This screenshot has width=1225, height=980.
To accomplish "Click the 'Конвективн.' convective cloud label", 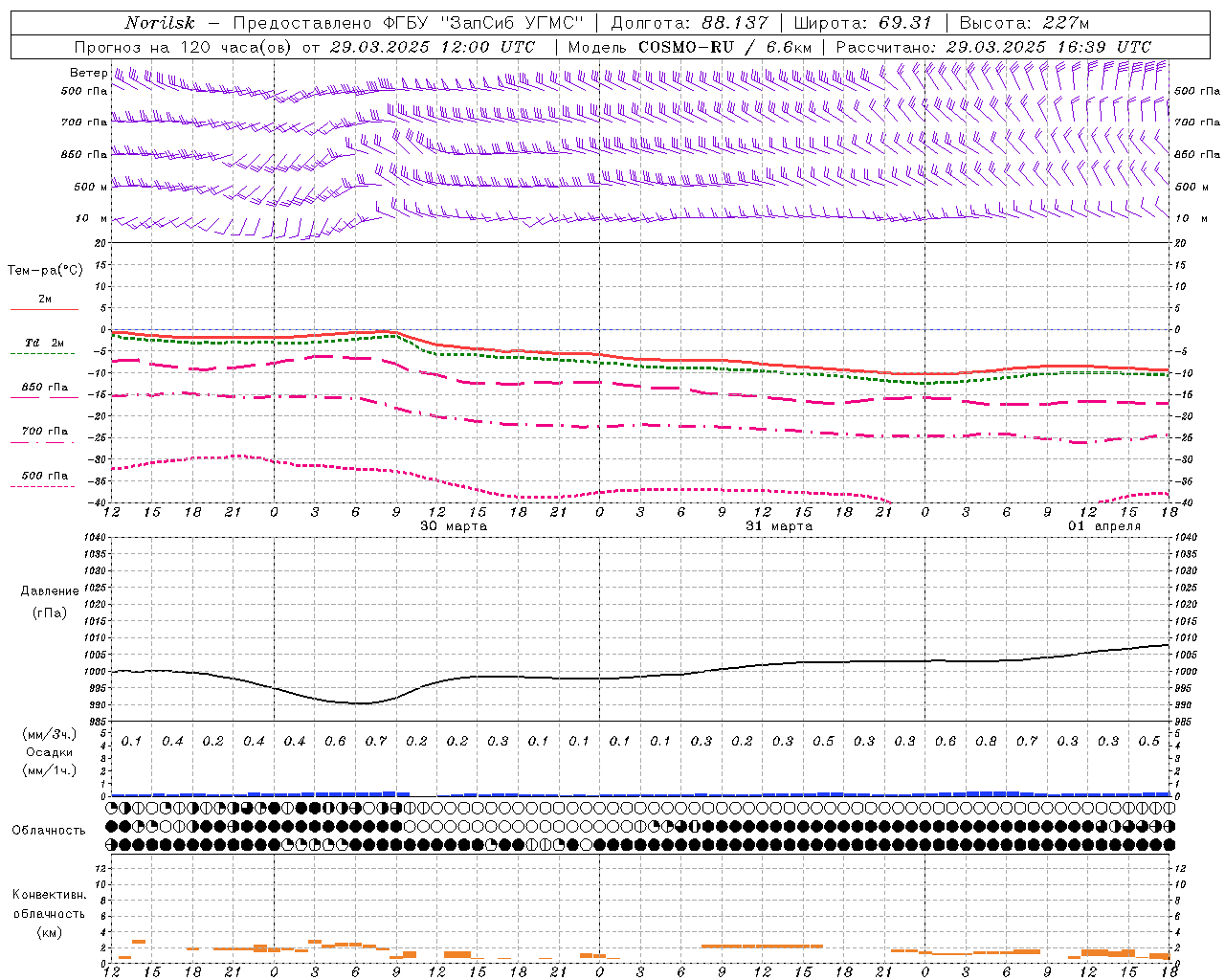I will pos(49,895).
